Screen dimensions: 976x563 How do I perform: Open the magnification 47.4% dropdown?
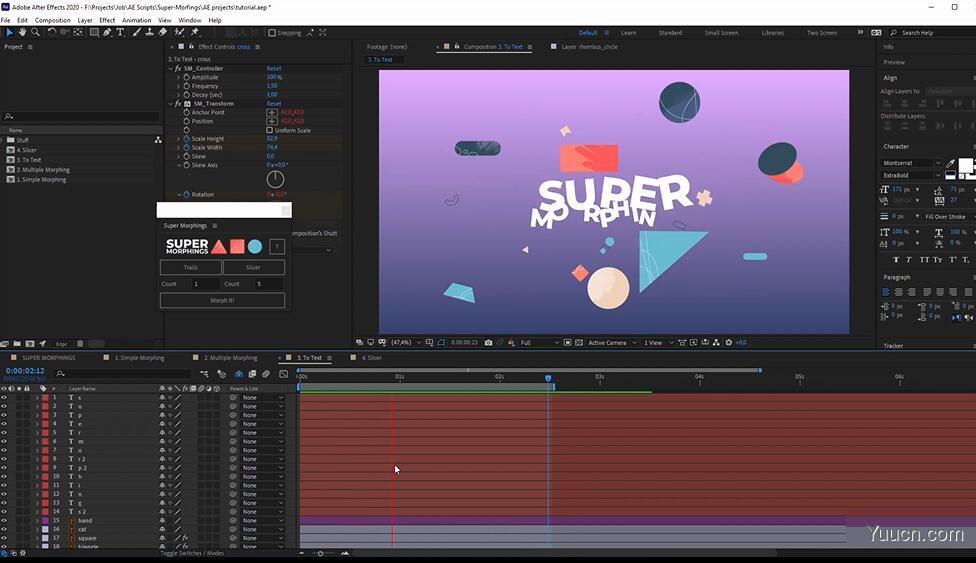coord(406,343)
